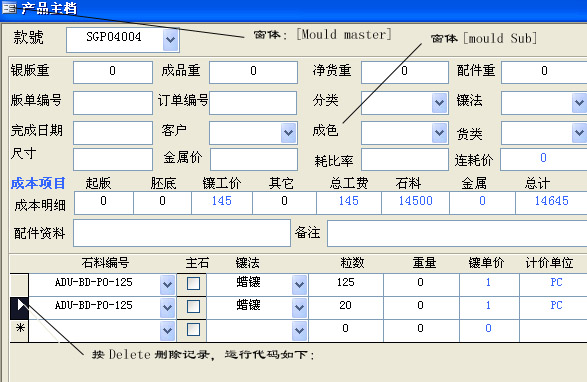Screen dimensions: 587x382
Task: Expand the 镶法 dropdown in header section
Action: pos(580,103)
